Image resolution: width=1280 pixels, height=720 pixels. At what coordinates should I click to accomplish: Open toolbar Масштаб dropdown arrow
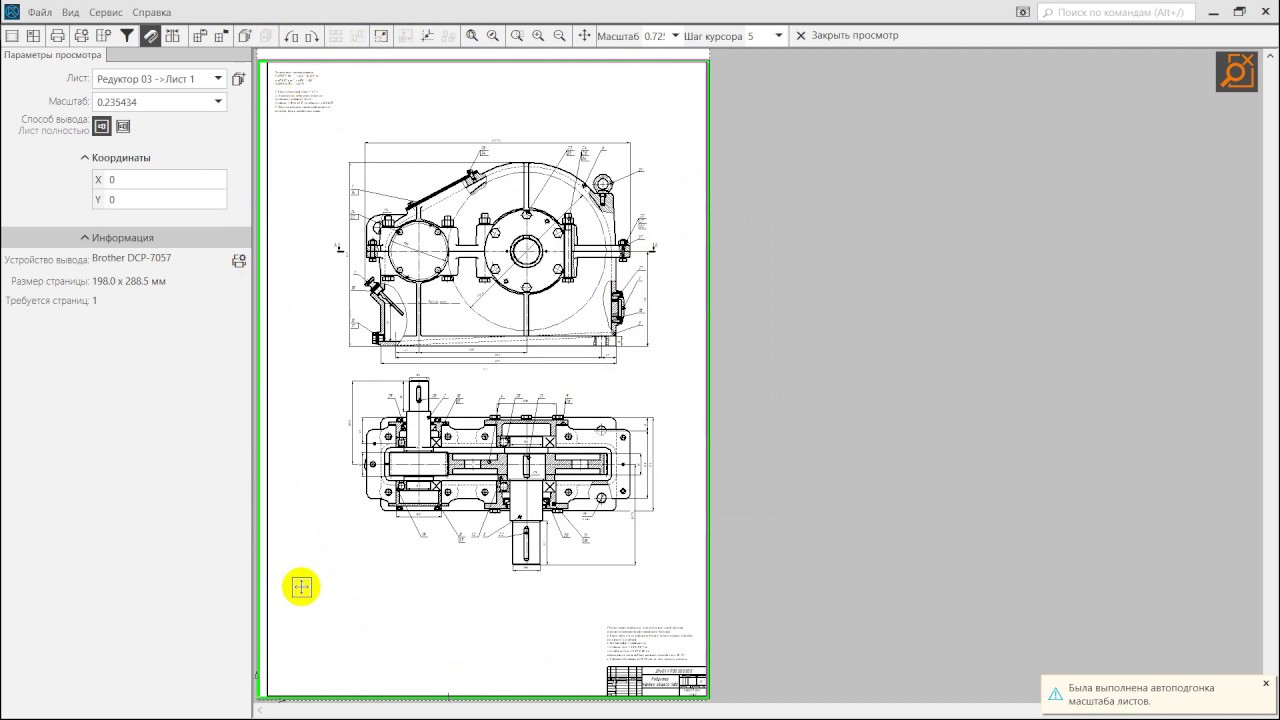click(x=675, y=36)
